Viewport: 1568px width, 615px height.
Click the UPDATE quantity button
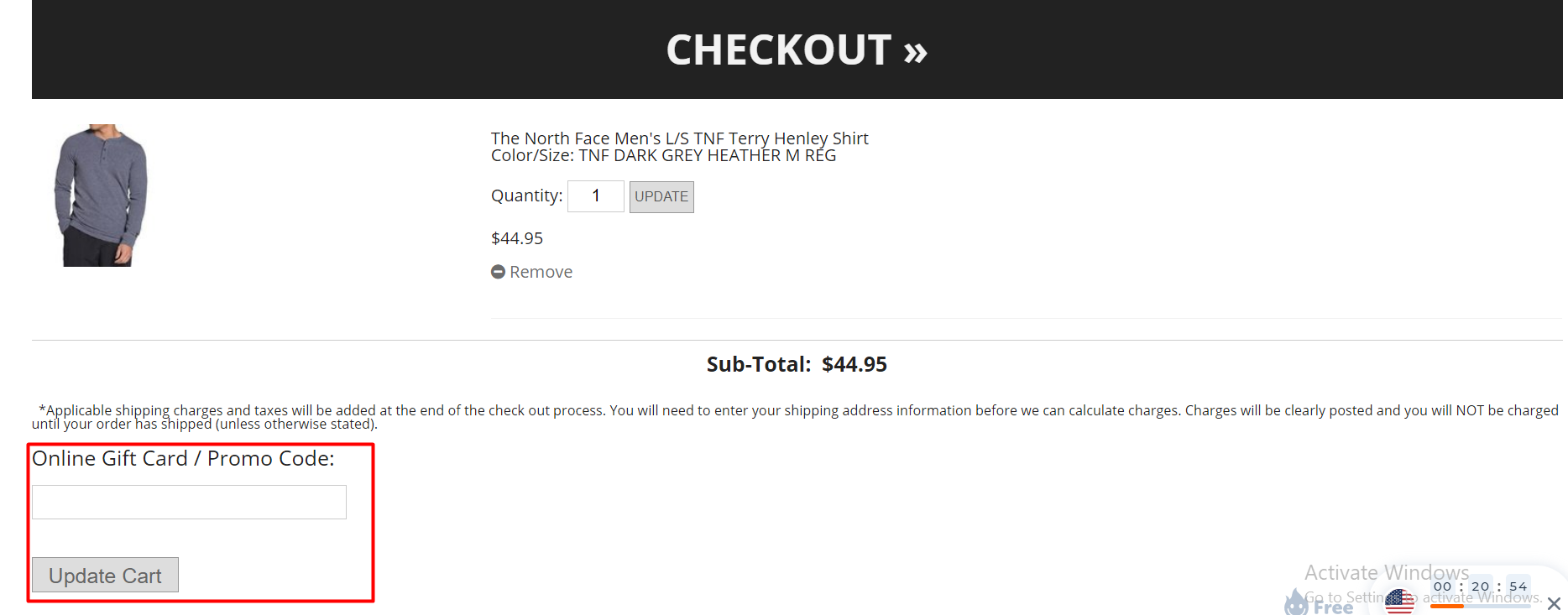pos(661,197)
